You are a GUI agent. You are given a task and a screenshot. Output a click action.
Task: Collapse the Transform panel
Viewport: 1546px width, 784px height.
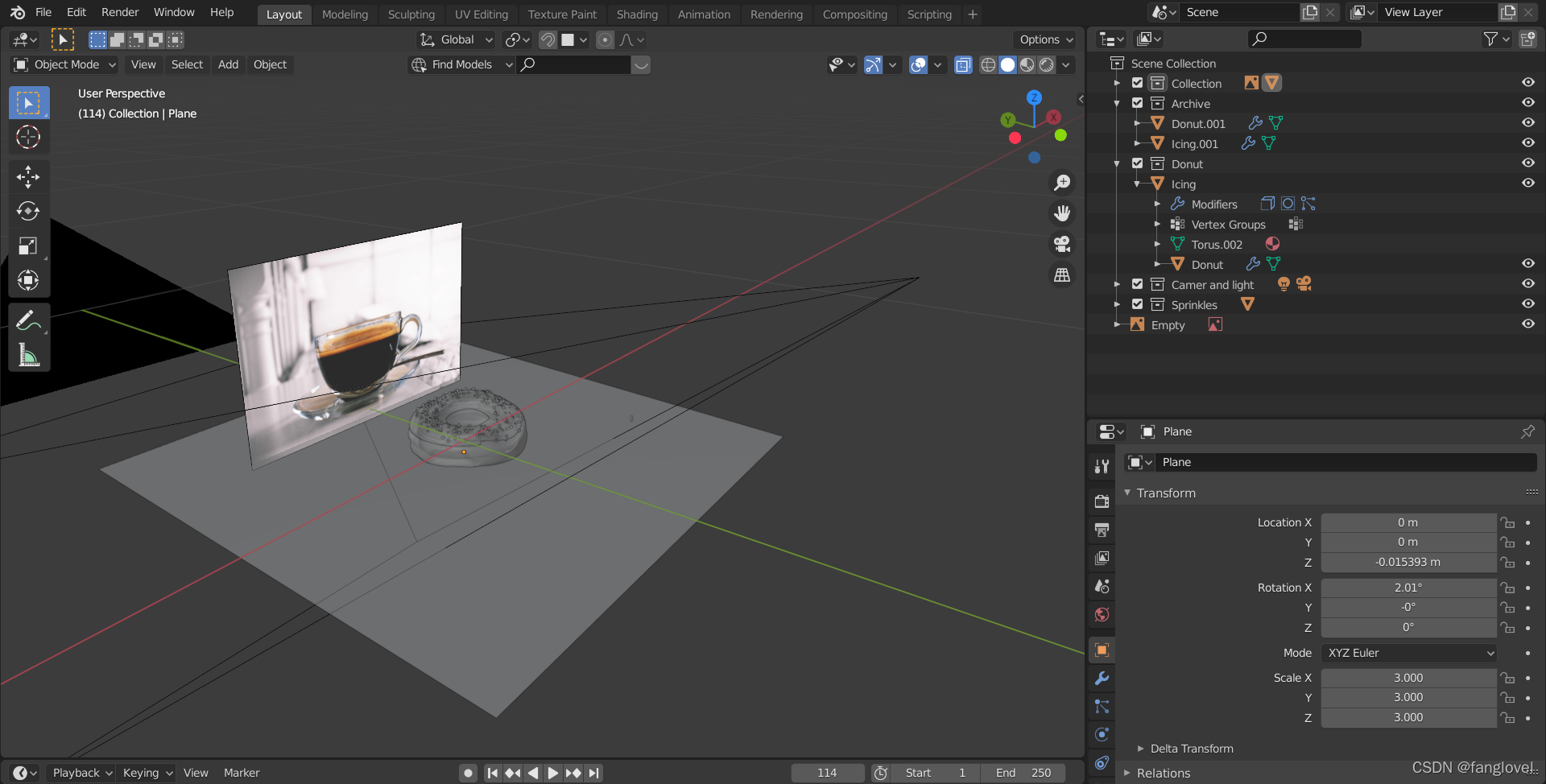click(1166, 493)
